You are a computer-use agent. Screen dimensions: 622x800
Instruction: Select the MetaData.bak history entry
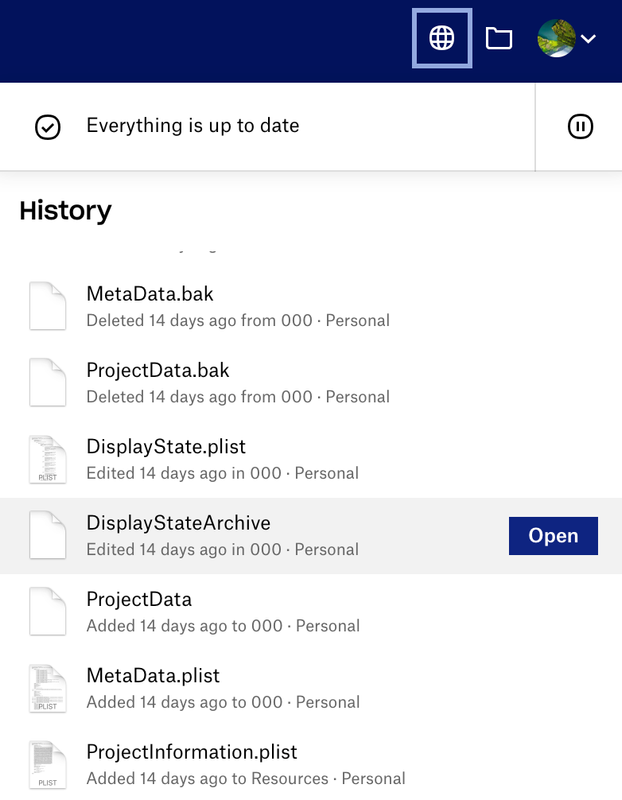[x=150, y=294]
